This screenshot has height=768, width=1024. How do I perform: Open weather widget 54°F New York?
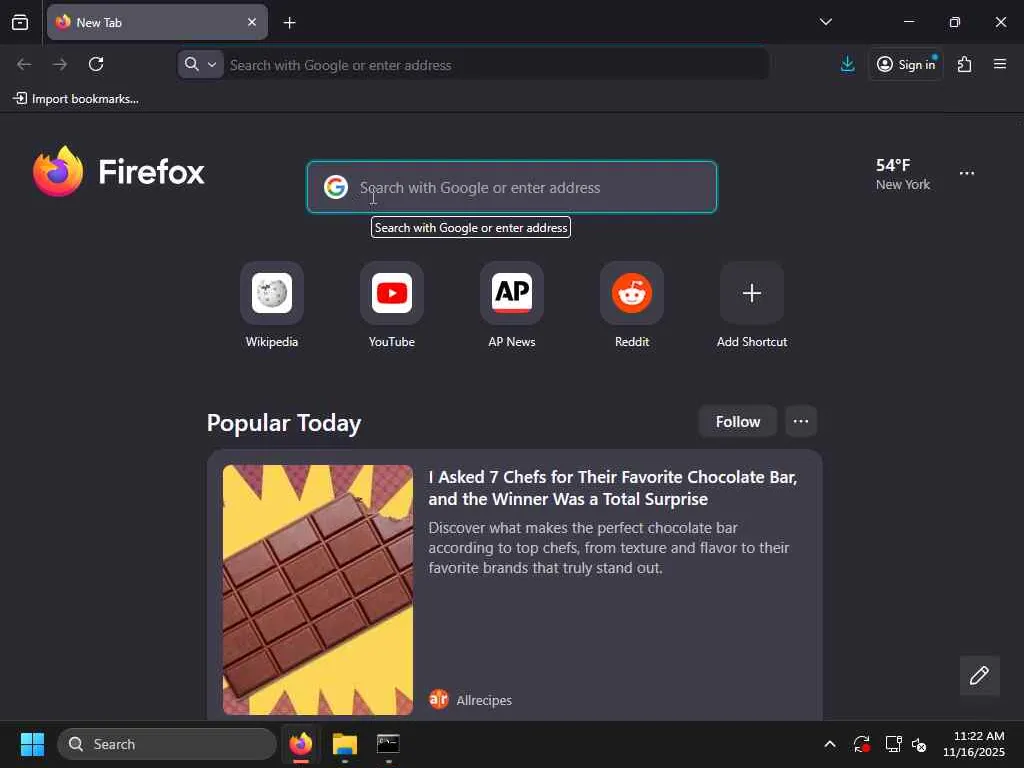coord(903,174)
